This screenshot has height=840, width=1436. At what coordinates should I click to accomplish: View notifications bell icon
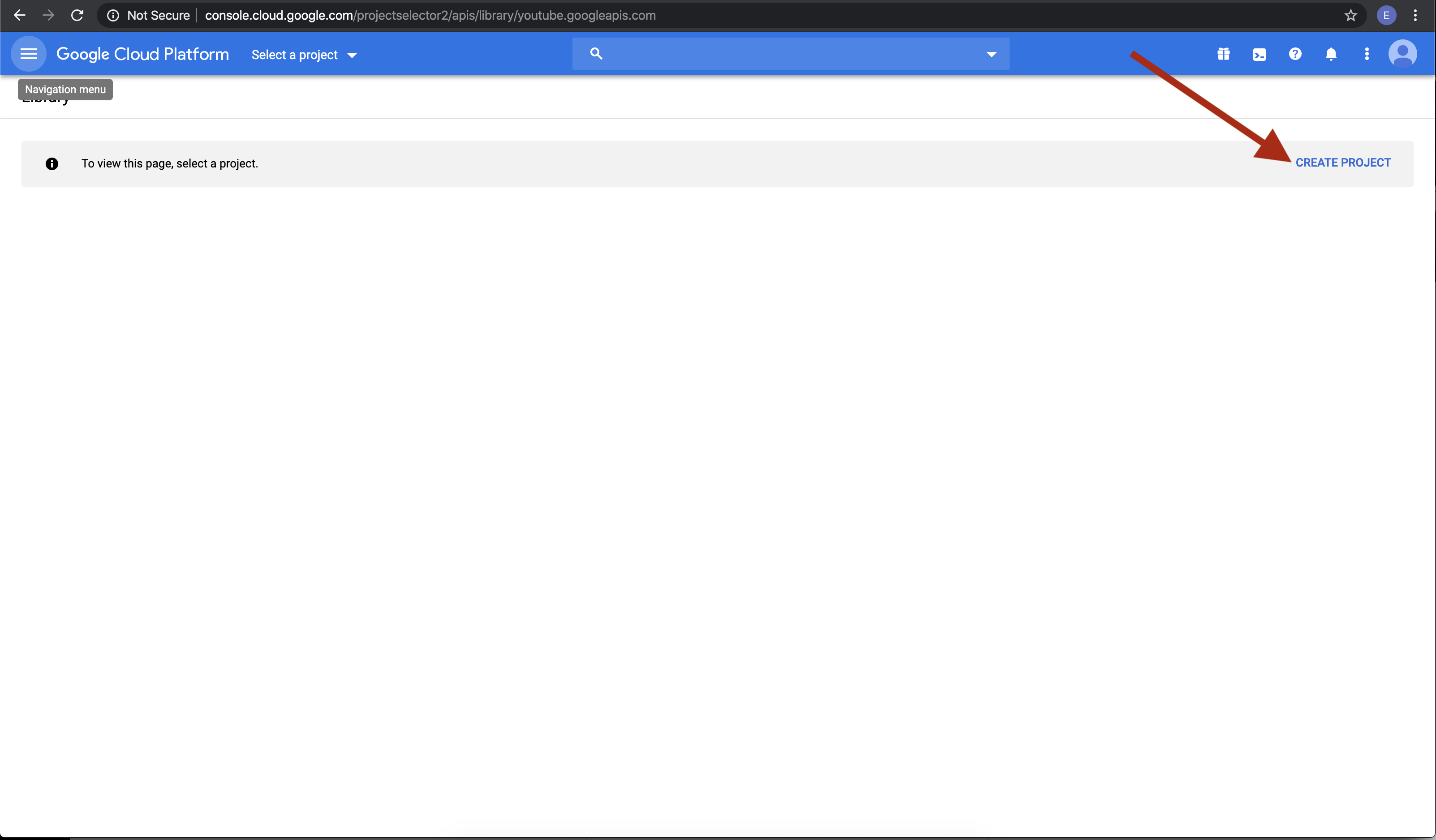tap(1331, 54)
